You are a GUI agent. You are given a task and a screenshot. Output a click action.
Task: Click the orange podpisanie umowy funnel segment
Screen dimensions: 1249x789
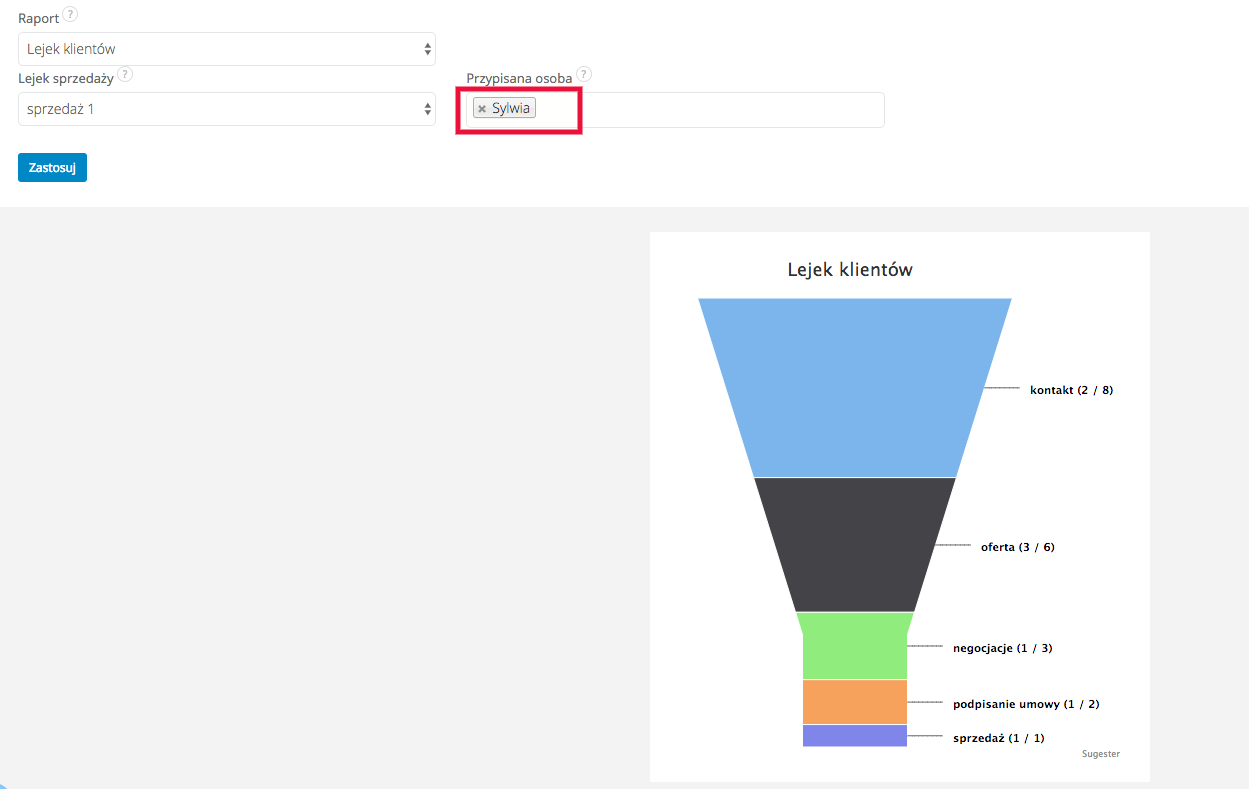click(x=855, y=702)
